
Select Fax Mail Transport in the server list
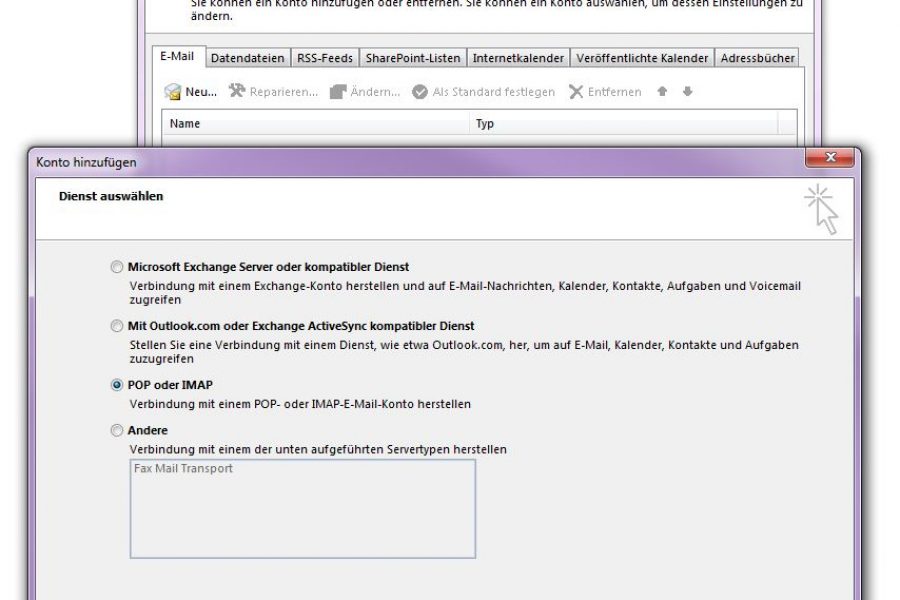coord(183,469)
